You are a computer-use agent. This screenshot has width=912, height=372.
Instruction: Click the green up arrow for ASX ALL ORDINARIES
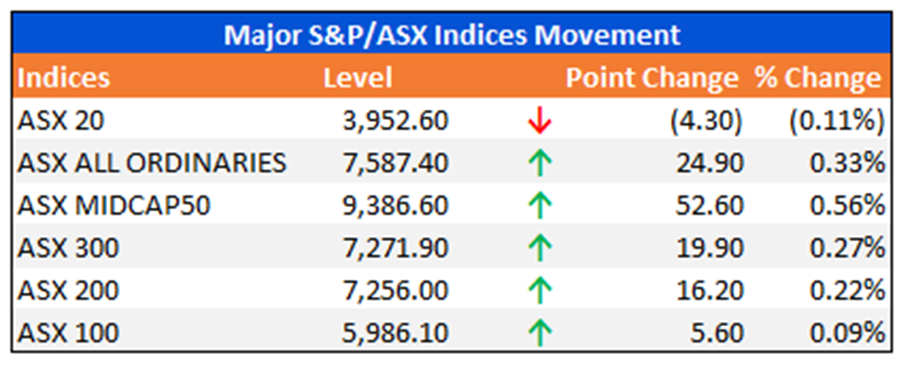(540, 164)
